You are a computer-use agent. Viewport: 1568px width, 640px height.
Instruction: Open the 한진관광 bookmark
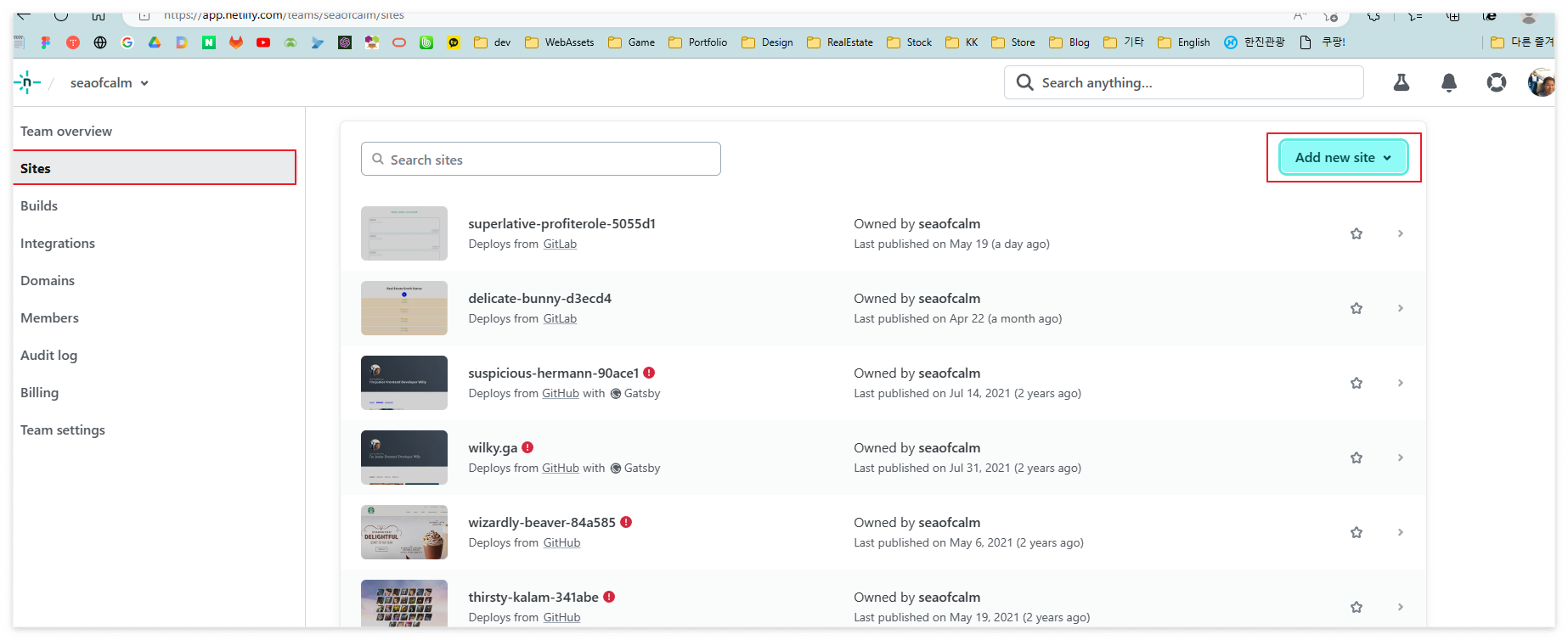(x=1255, y=42)
